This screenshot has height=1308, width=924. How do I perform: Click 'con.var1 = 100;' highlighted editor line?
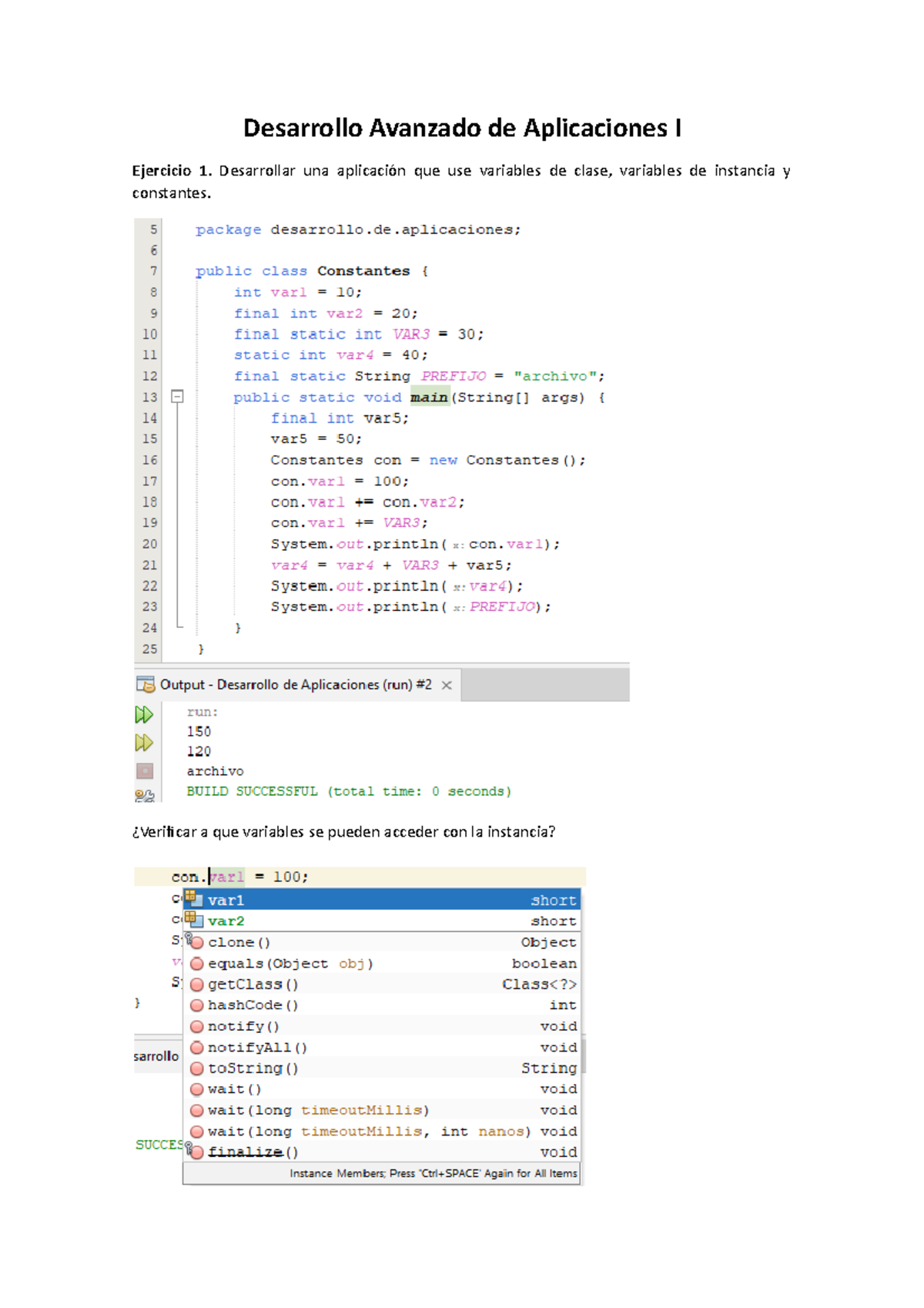pos(360,877)
